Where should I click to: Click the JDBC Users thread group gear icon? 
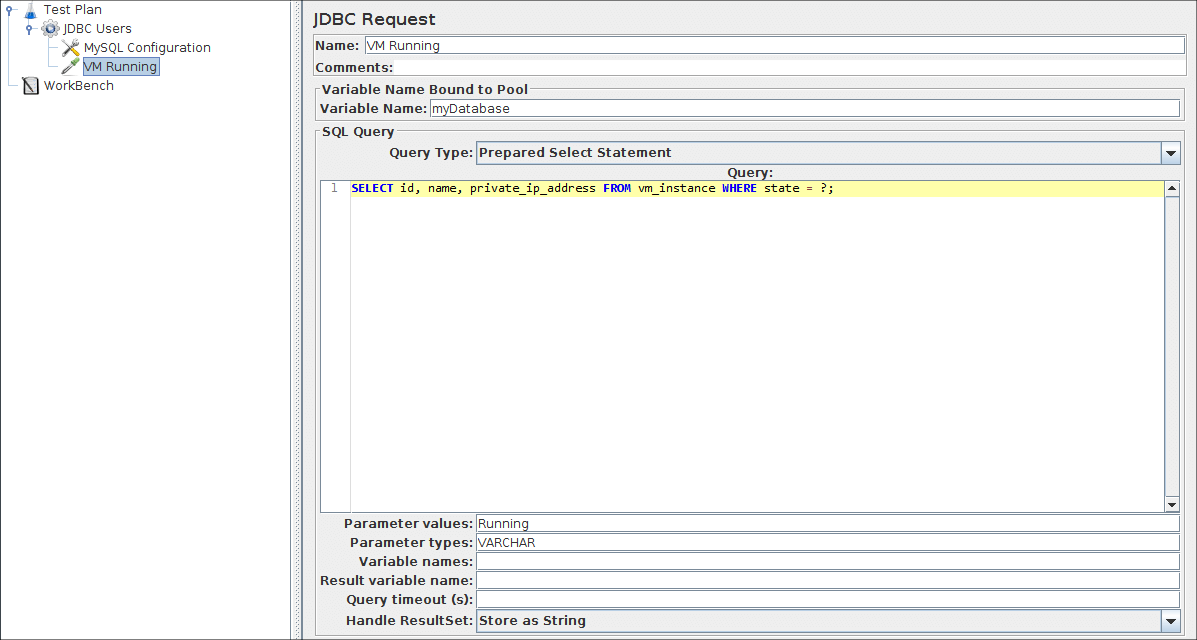50,29
